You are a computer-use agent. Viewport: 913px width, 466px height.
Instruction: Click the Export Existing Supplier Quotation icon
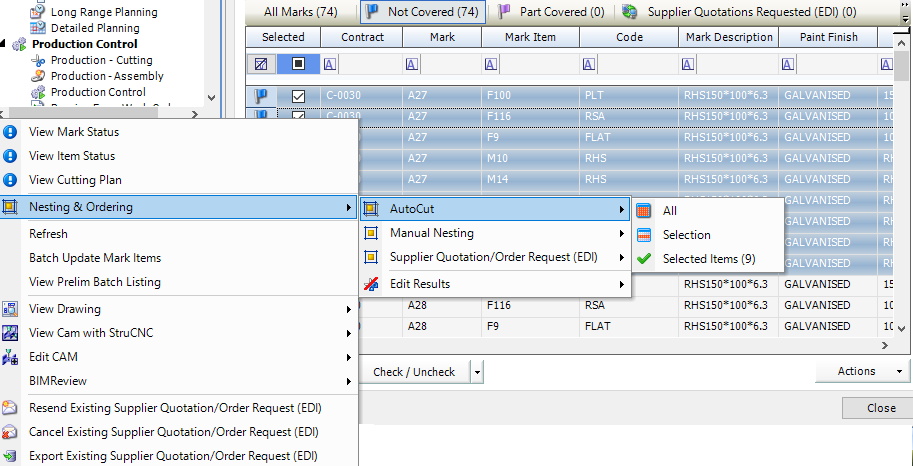10,456
